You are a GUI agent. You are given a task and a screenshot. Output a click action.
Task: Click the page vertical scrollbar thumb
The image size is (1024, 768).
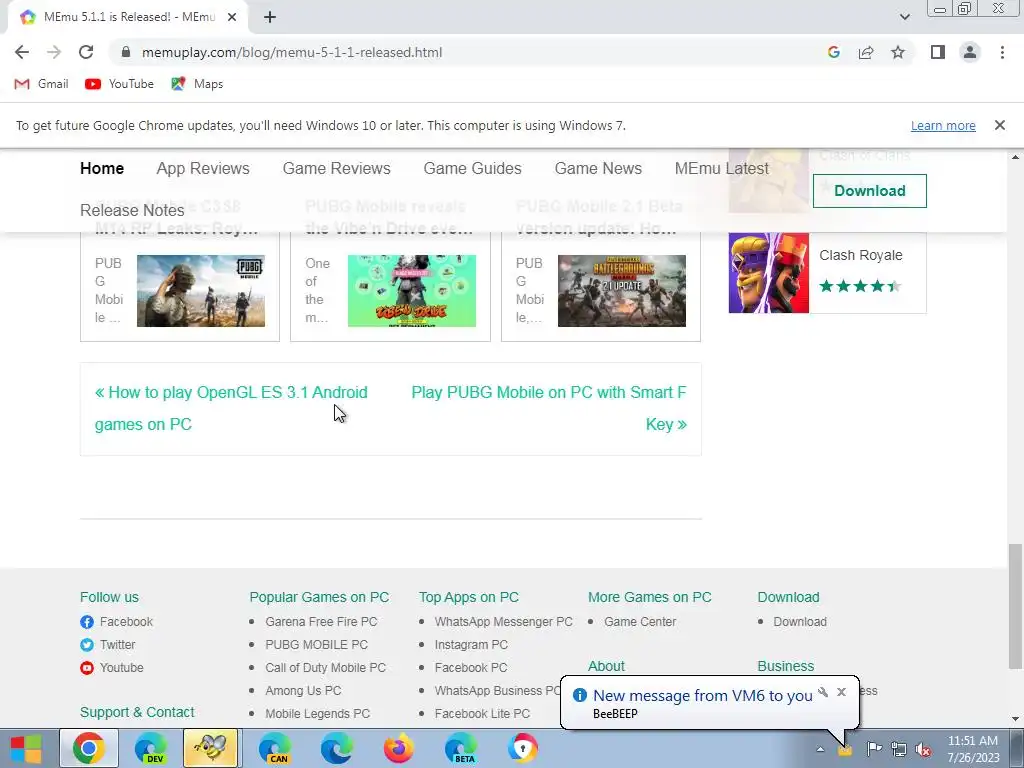1015,607
